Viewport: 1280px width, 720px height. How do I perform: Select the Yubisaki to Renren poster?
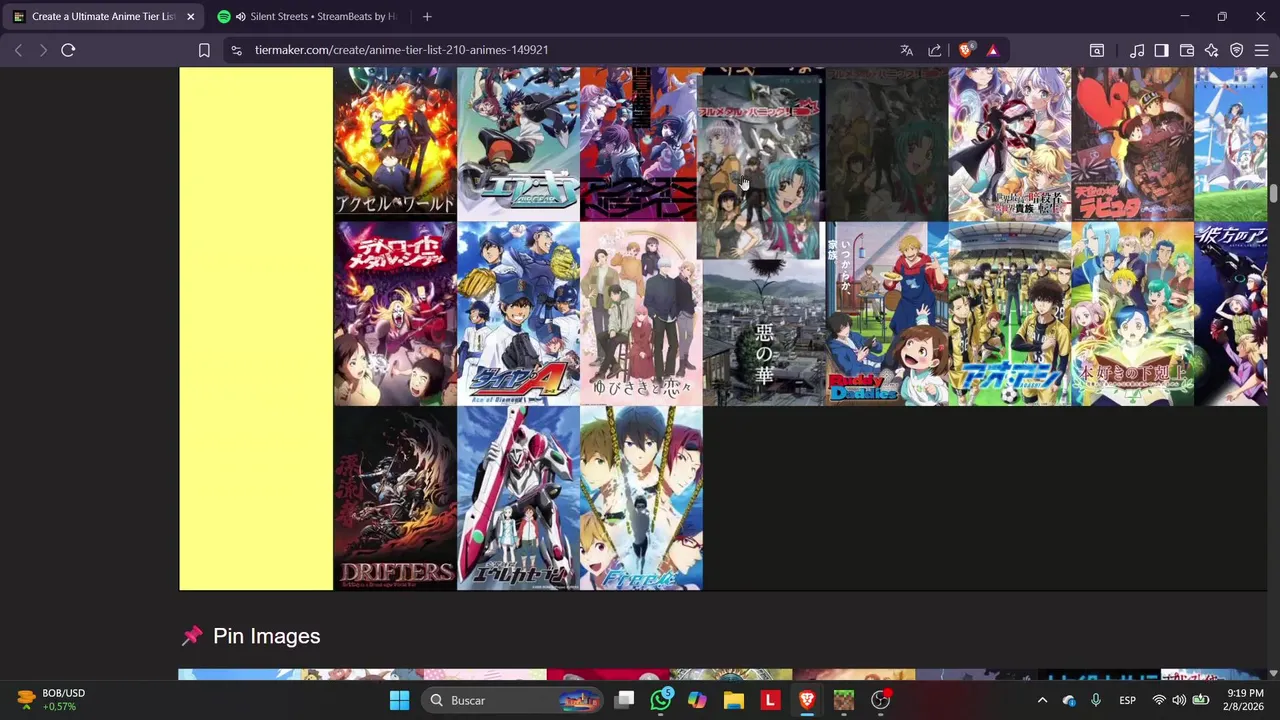coord(640,314)
